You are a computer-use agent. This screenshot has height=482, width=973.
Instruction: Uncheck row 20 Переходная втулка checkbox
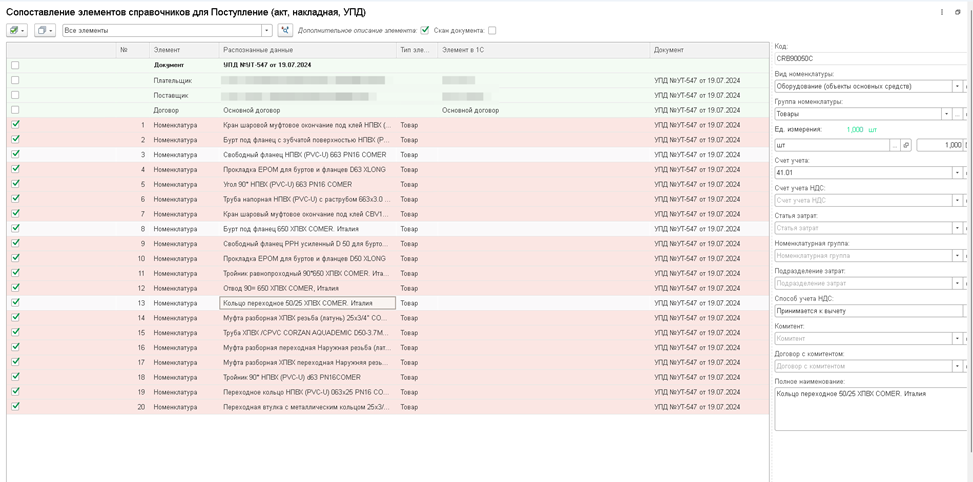(16, 406)
